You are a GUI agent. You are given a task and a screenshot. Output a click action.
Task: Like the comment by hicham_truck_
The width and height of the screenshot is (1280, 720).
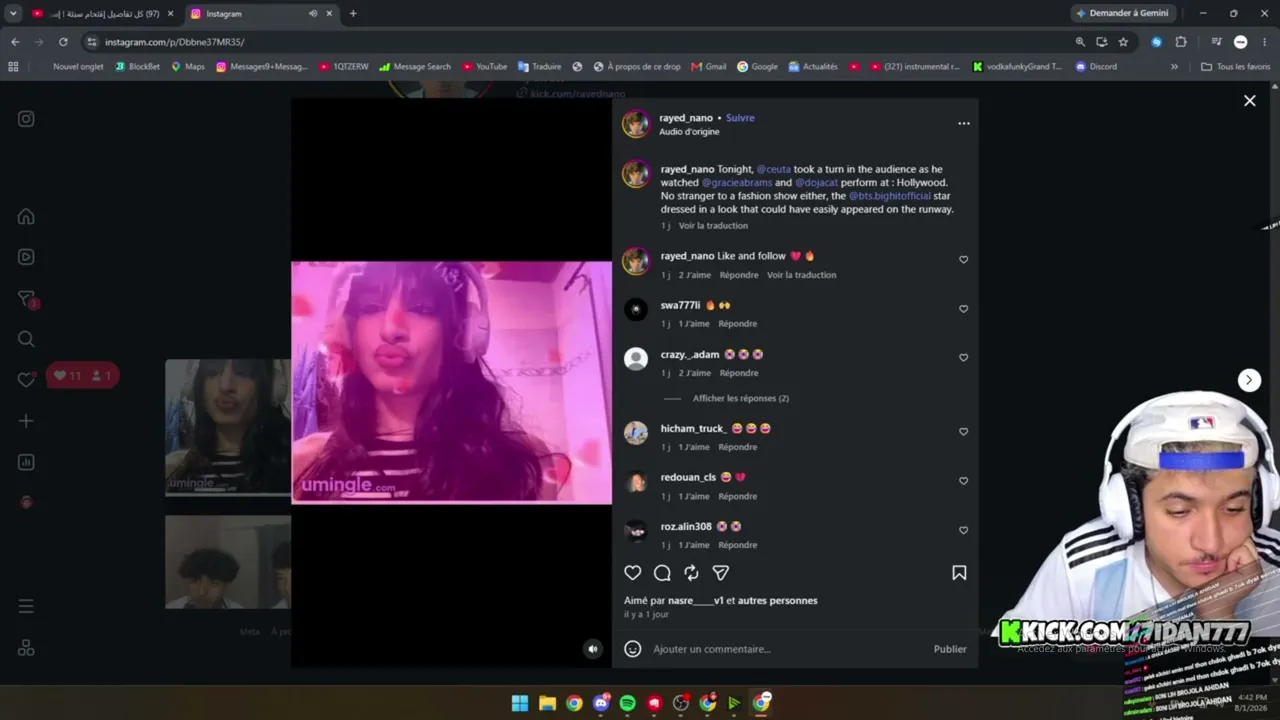tap(964, 432)
